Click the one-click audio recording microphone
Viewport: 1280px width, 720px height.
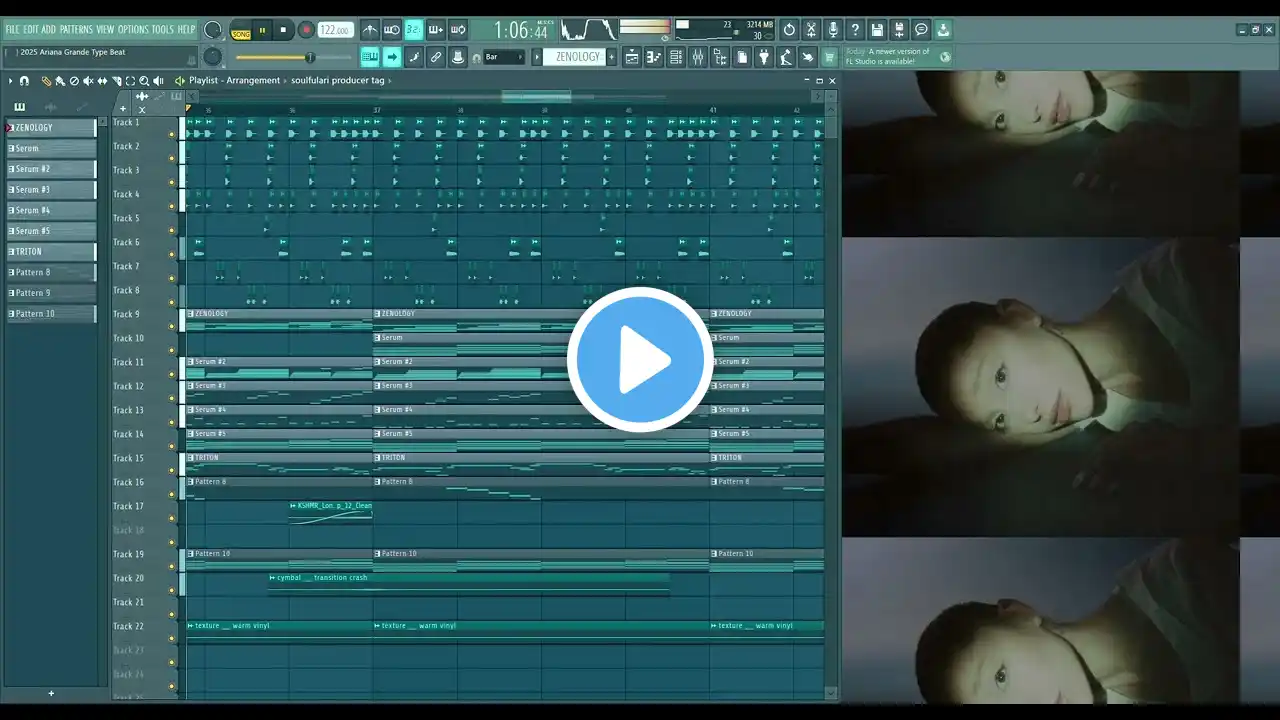(833, 30)
